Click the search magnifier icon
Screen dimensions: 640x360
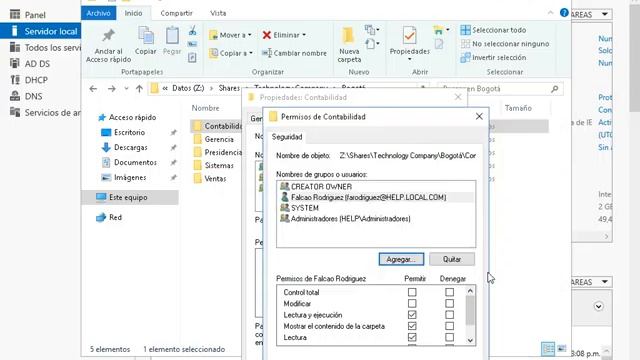[554, 89]
